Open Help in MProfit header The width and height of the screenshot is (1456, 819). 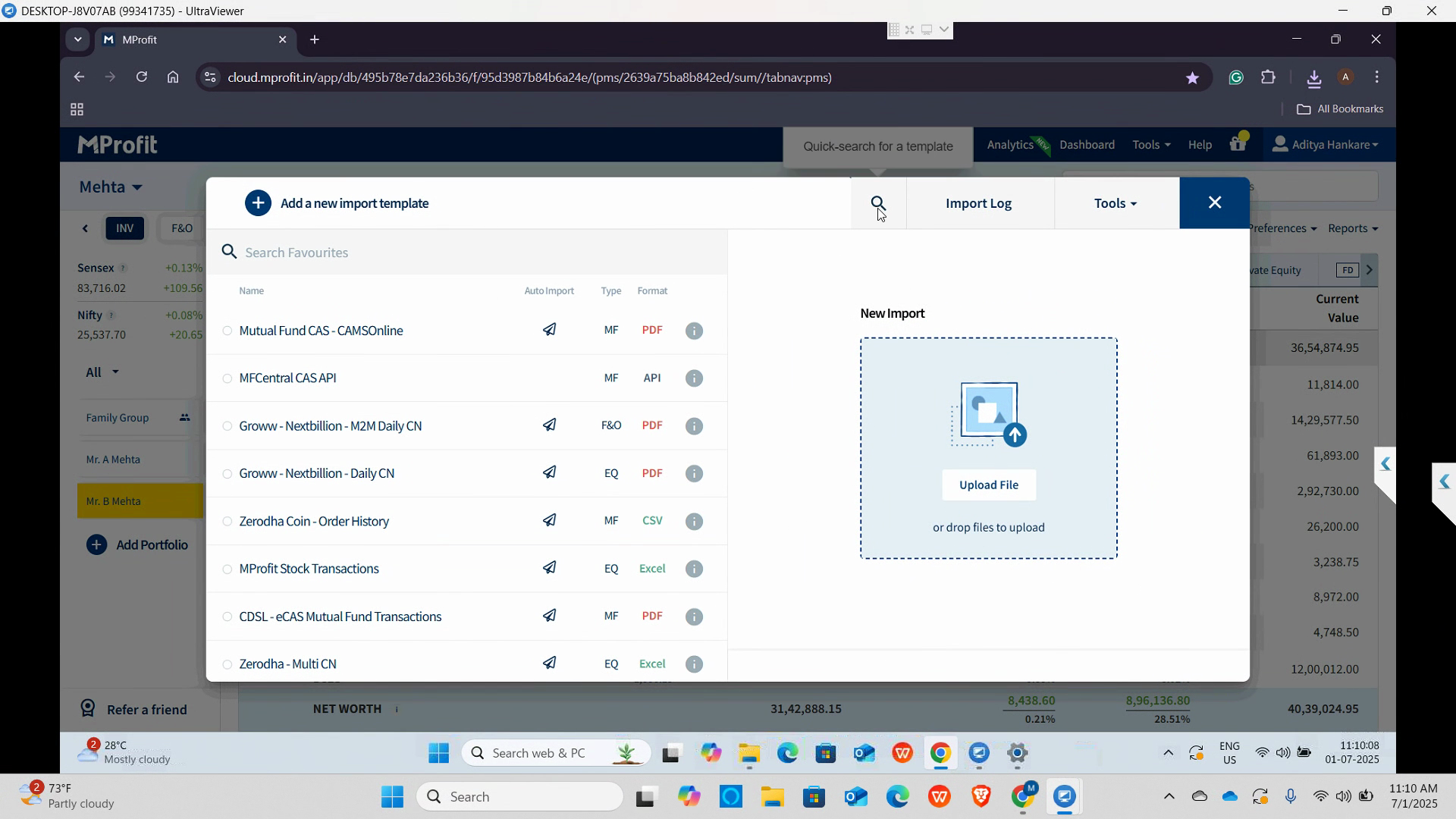[1200, 144]
